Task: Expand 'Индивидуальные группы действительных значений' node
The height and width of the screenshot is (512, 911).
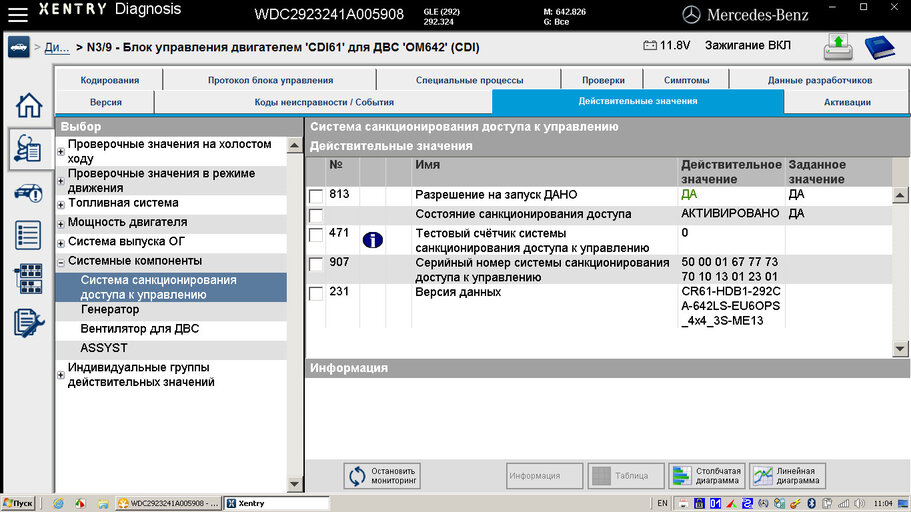Action: point(60,375)
